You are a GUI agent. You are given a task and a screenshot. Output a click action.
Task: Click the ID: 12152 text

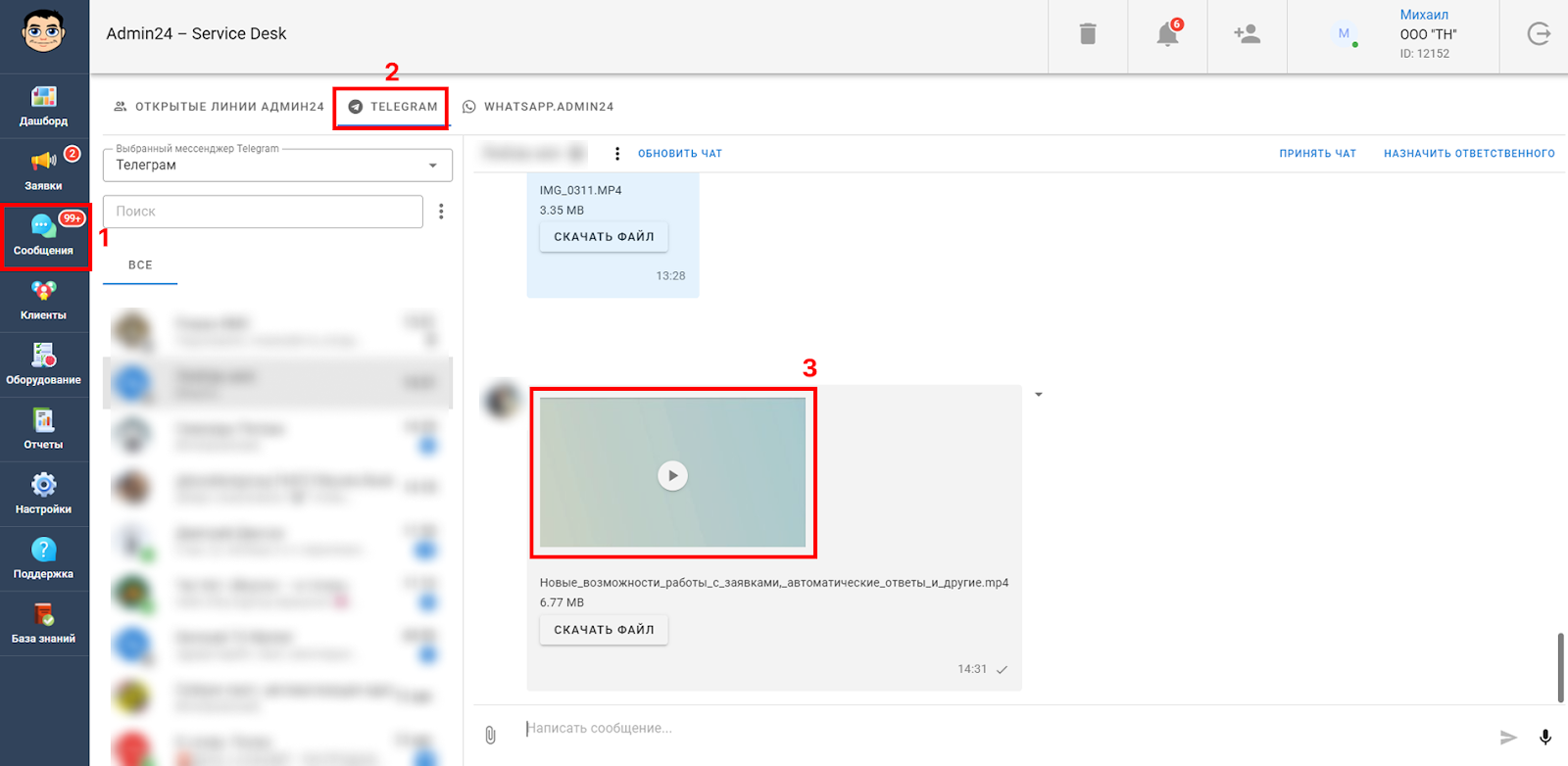point(1425,54)
